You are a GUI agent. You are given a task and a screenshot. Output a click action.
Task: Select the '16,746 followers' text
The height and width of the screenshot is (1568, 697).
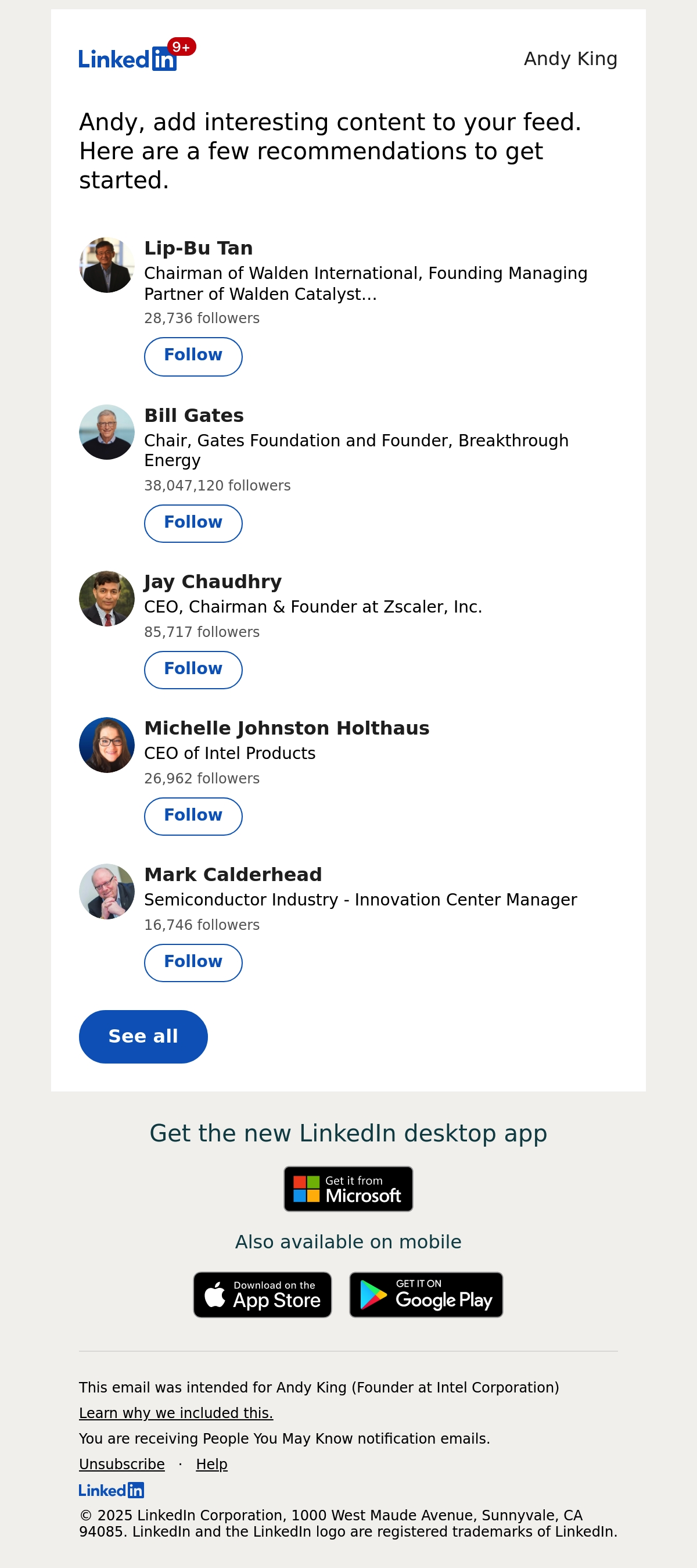pos(202,925)
